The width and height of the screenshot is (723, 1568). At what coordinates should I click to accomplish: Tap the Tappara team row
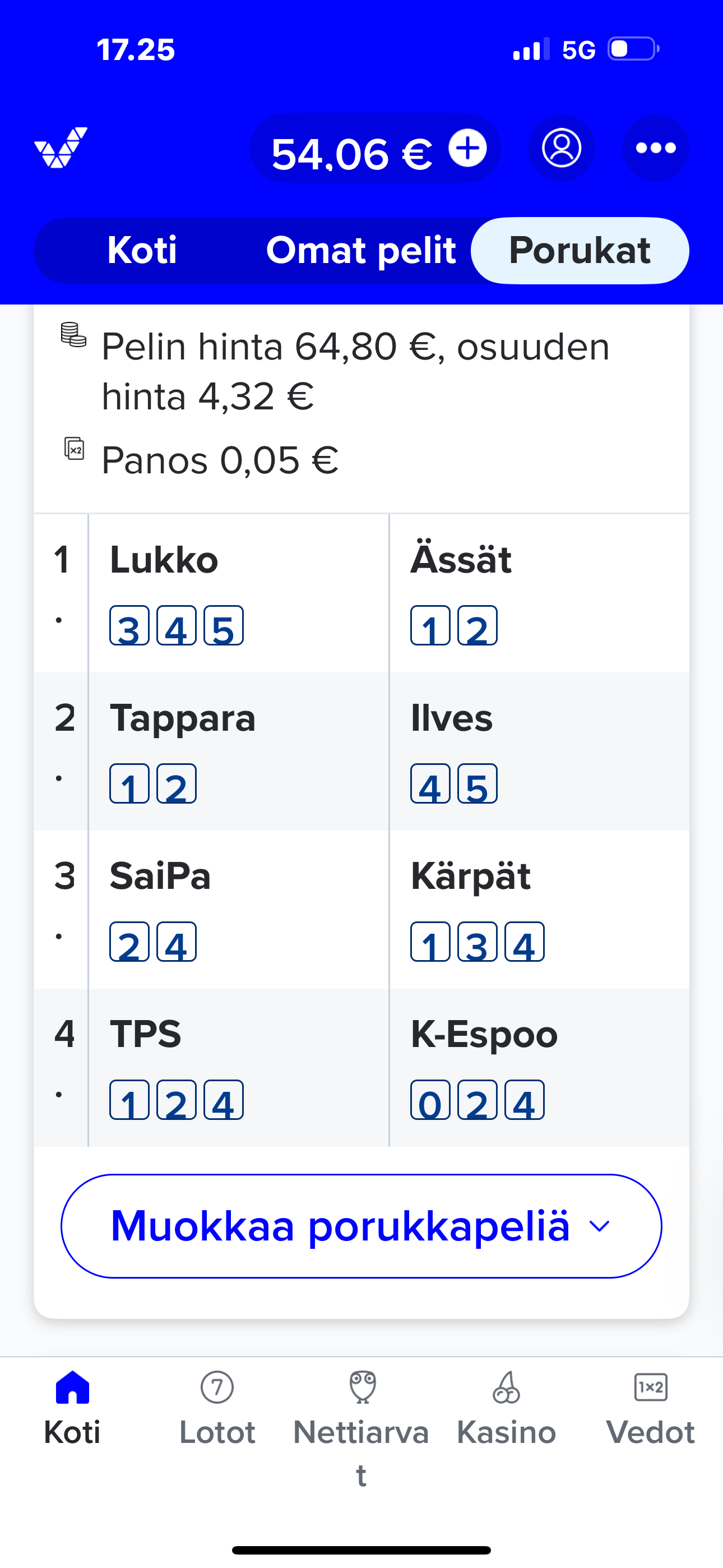tap(183, 718)
